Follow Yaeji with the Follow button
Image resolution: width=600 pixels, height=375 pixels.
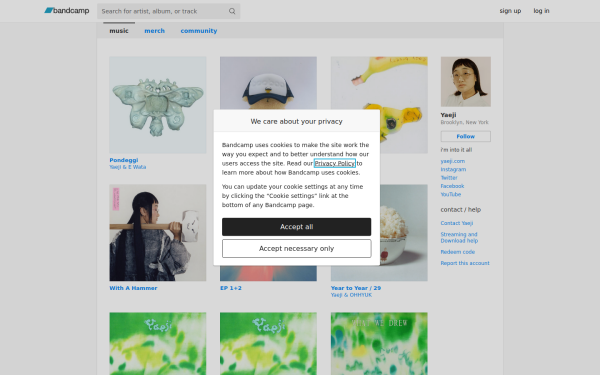[466, 136]
